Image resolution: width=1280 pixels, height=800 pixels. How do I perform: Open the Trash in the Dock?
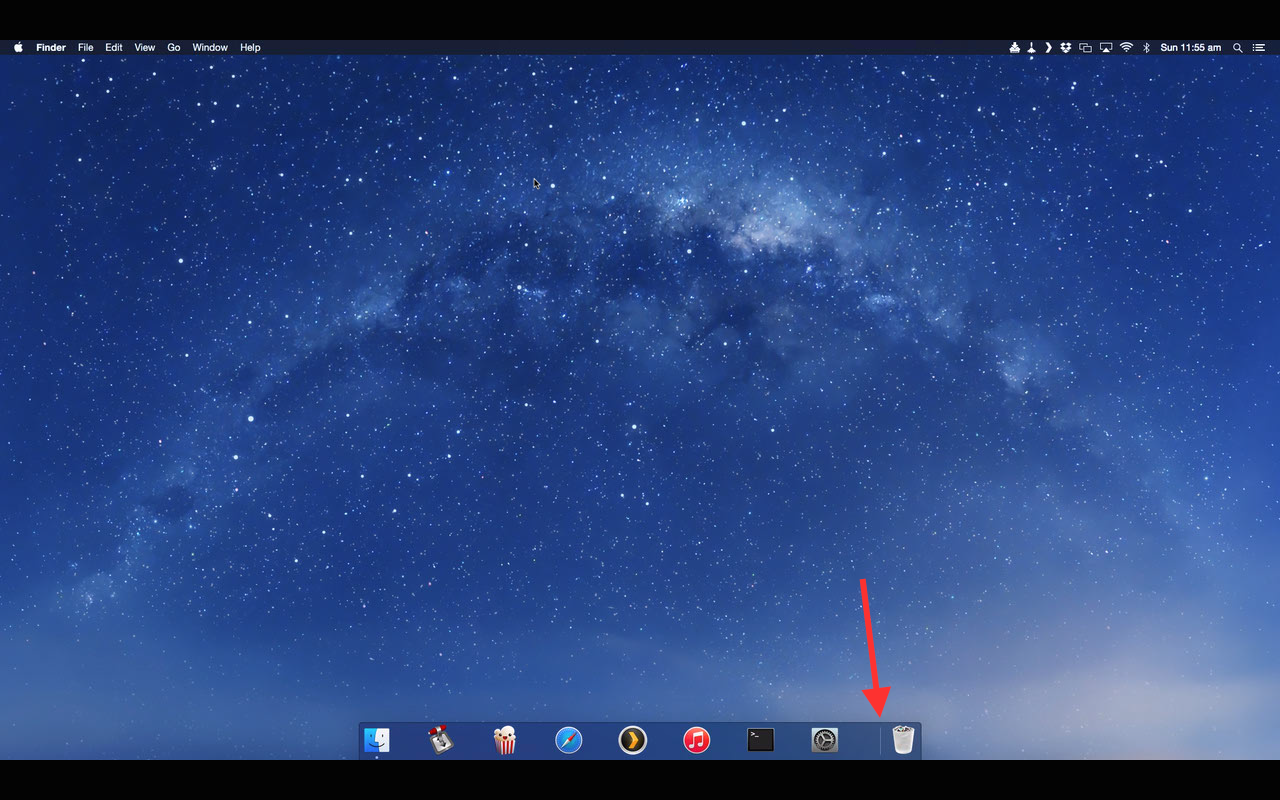(x=903, y=740)
